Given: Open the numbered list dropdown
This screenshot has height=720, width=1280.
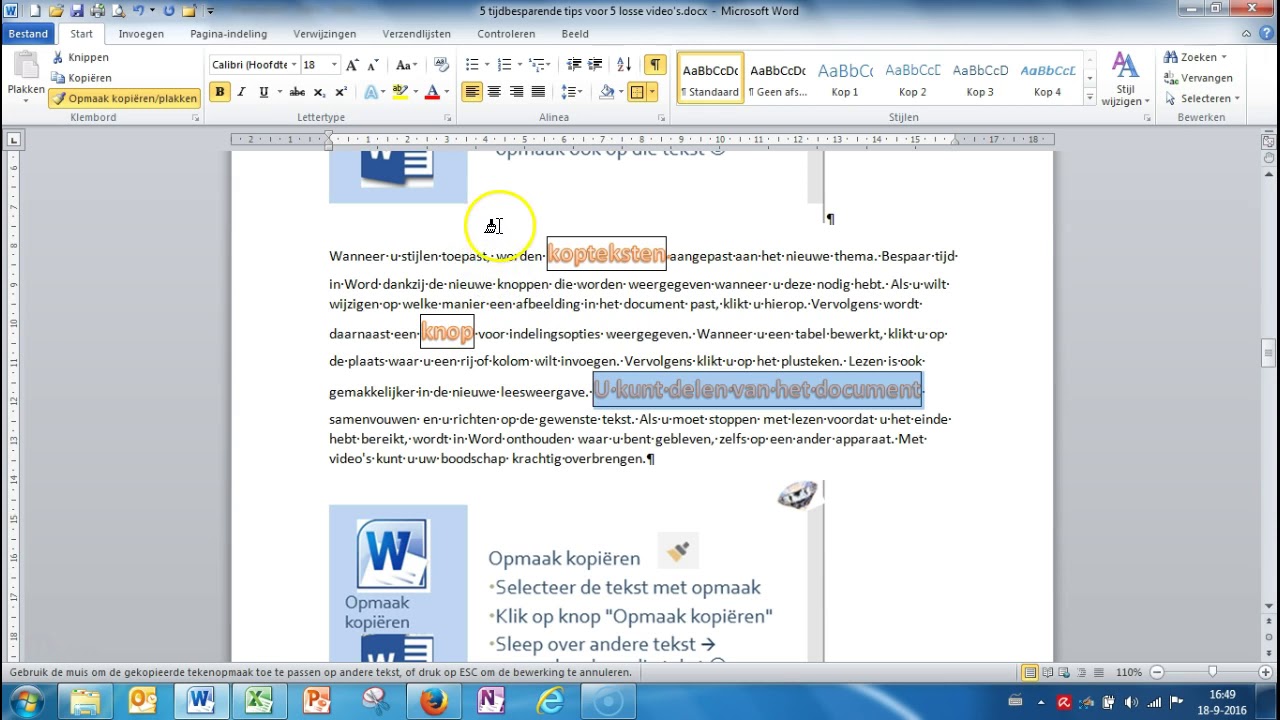Looking at the screenshot, I should pos(519,65).
